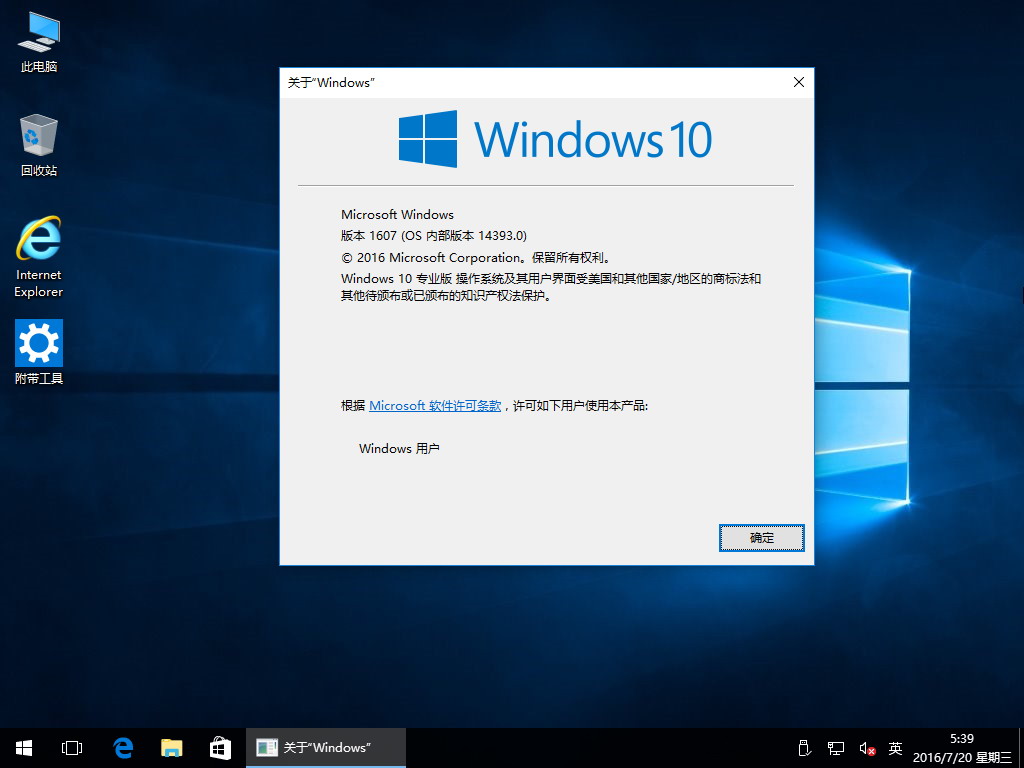Select the Internet Explorer desktop shortcut
1024x768 pixels.
[39, 257]
